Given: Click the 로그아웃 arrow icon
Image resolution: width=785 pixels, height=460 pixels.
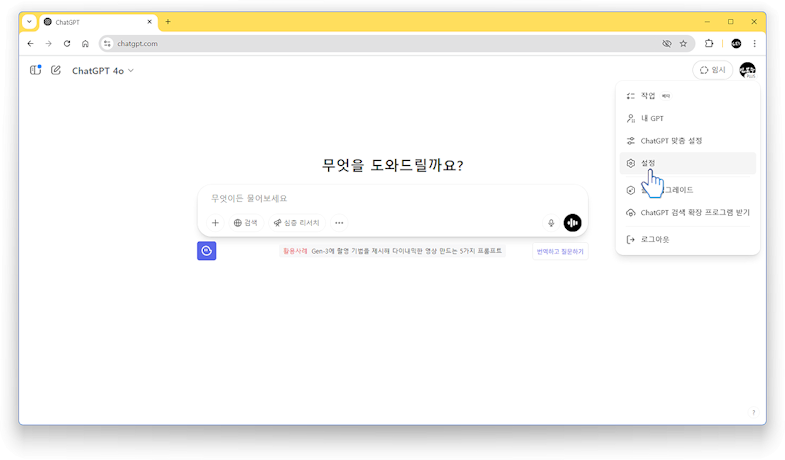Looking at the screenshot, I should [x=631, y=239].
